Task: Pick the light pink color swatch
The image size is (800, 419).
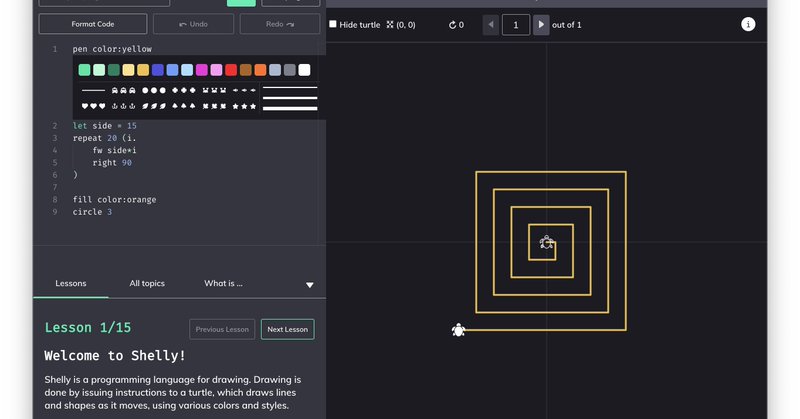Action: point(216,70)
